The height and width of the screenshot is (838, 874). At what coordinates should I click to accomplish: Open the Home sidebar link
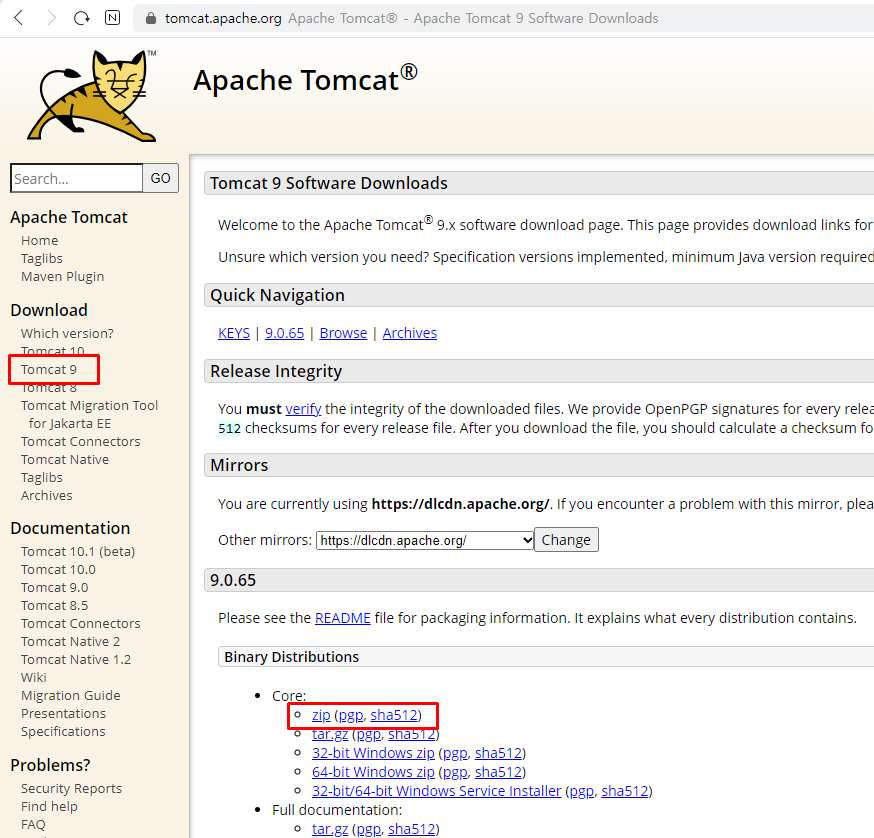coord(40,240)
